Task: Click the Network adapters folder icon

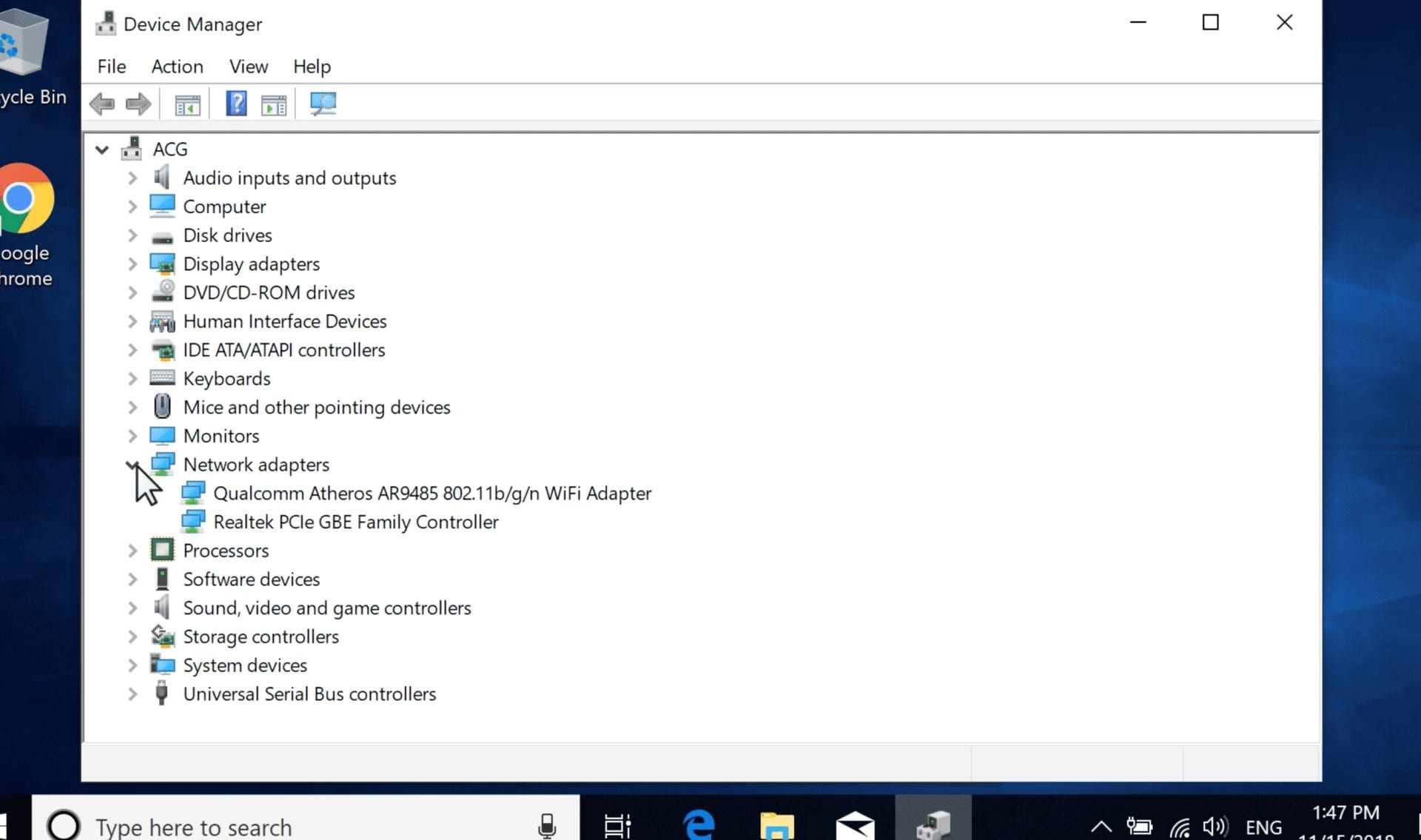Action: click(x=162, y=464)
